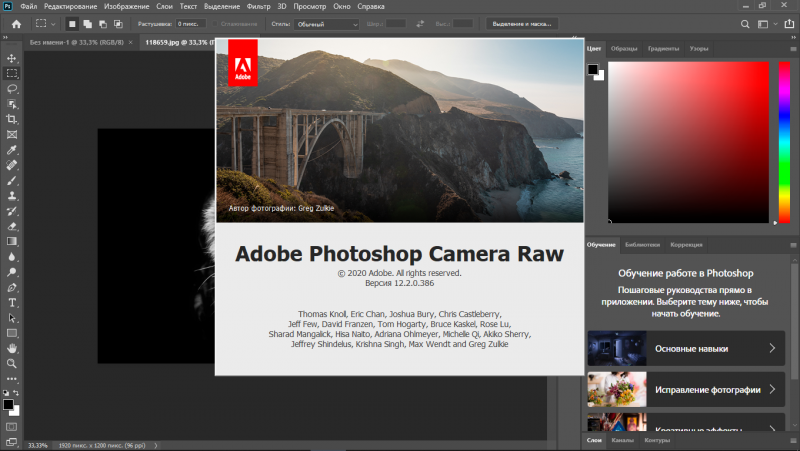Pick the Eyedropper tool

(x=12, y=148)
